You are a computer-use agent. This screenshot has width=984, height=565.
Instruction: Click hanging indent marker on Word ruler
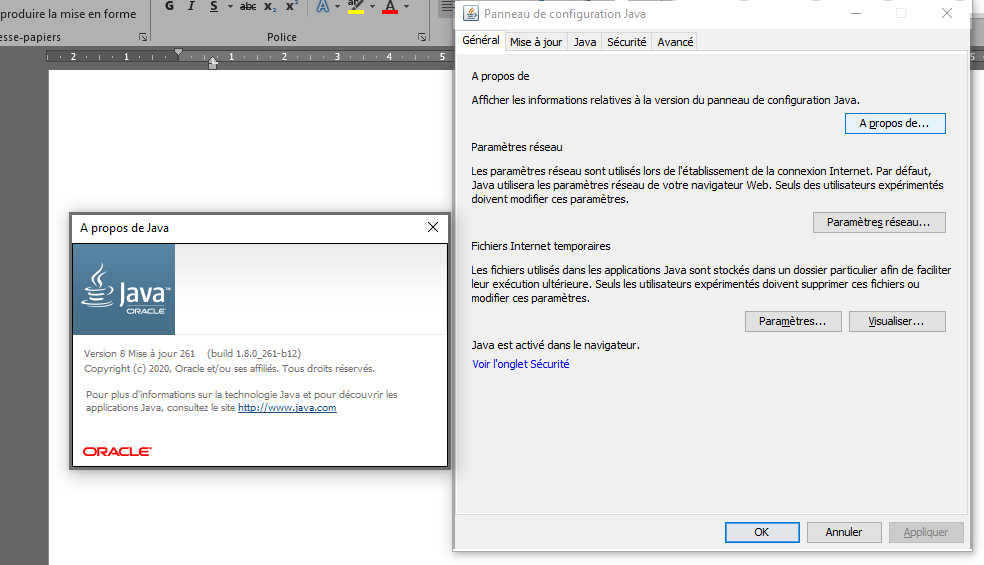pos(213,62)
